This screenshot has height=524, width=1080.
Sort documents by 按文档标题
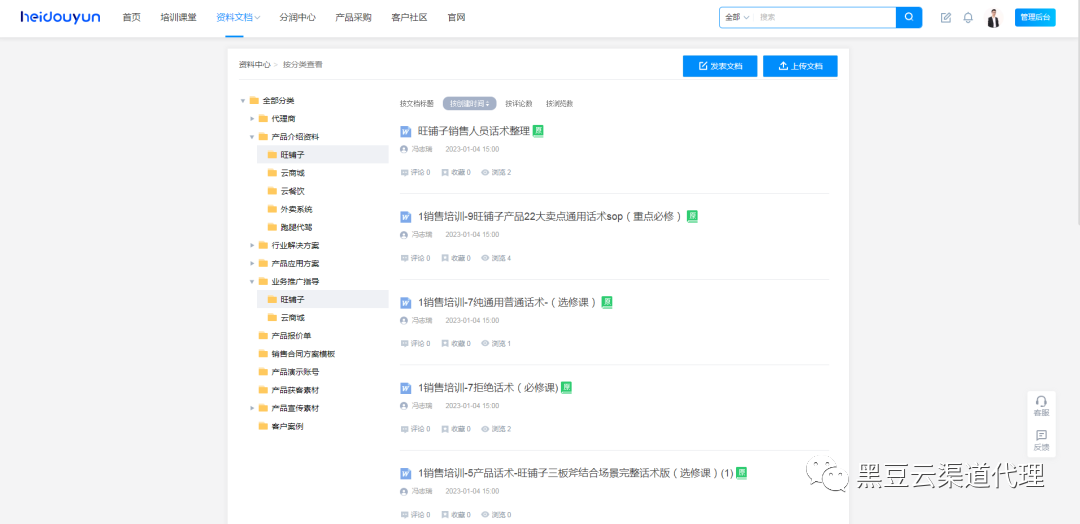pos(417,104)
